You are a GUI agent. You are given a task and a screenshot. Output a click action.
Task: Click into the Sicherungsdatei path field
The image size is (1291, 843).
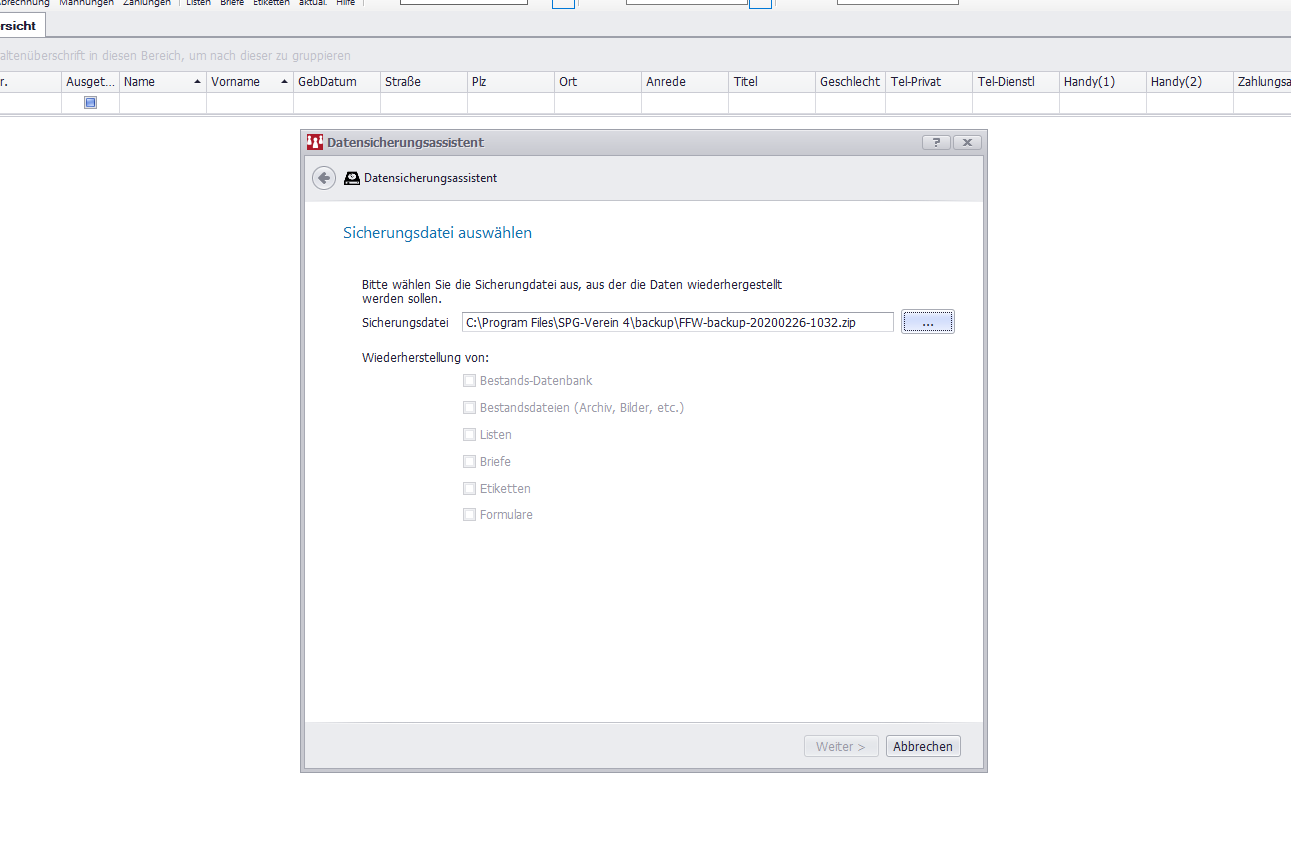click(x=677, y=322)
